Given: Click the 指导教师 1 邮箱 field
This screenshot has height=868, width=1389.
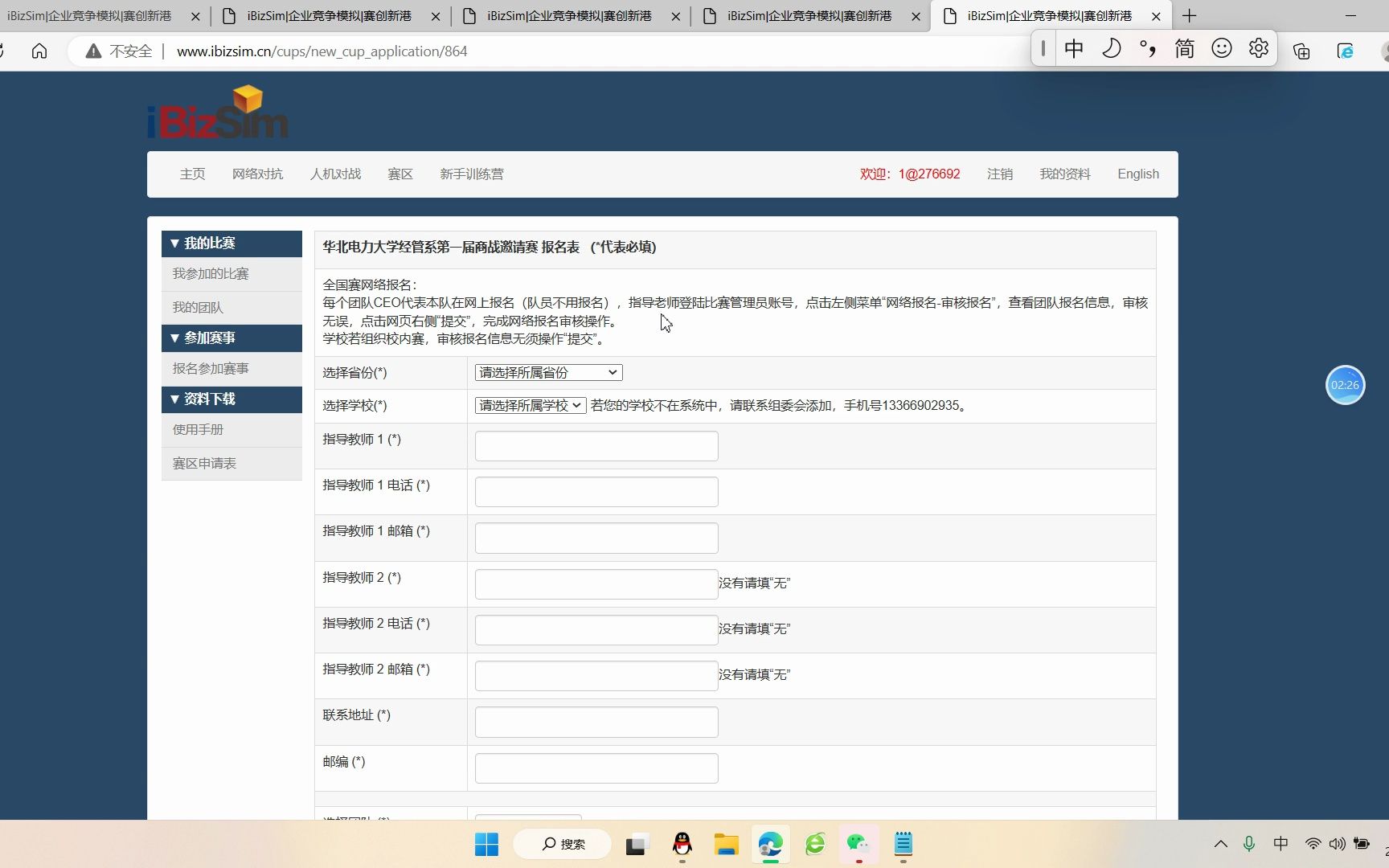Looking at the screenshot, I should click(x=596, y=538).
